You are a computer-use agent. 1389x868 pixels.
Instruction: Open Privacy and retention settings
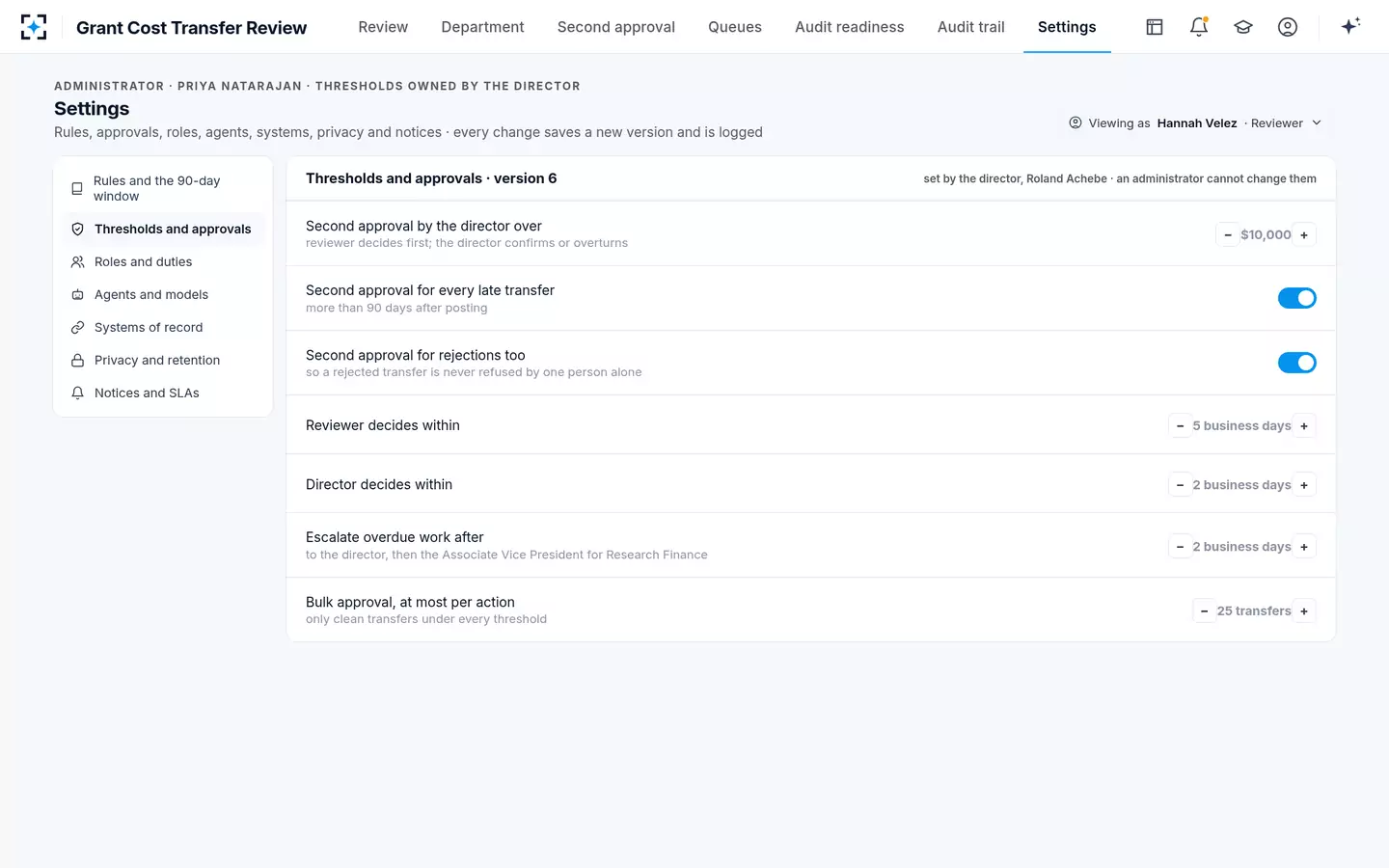163,360
